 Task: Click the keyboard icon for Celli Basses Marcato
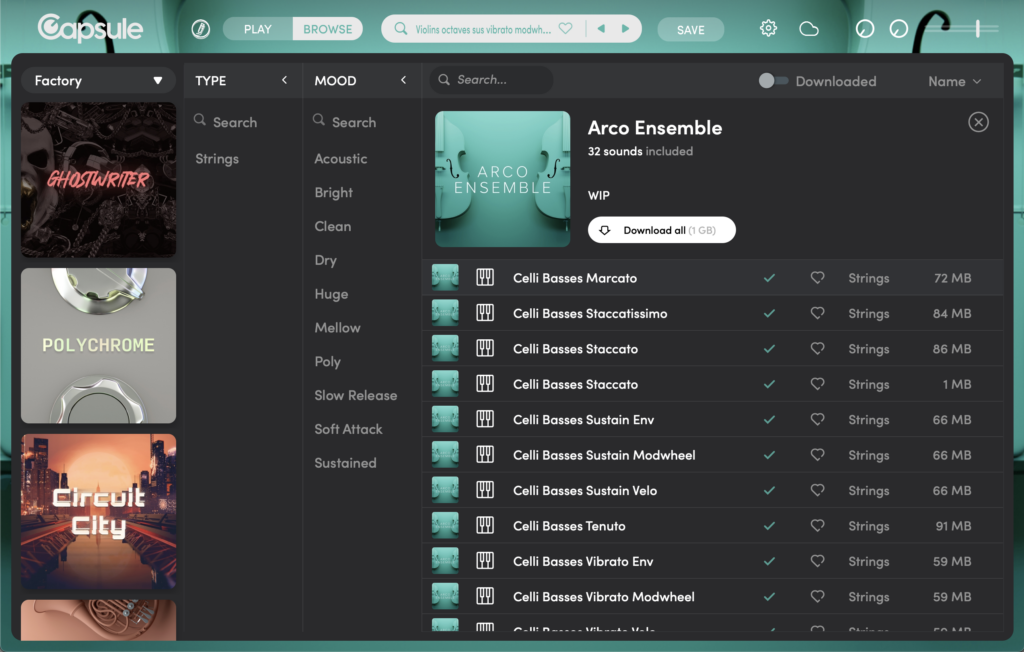coord(485,278)
